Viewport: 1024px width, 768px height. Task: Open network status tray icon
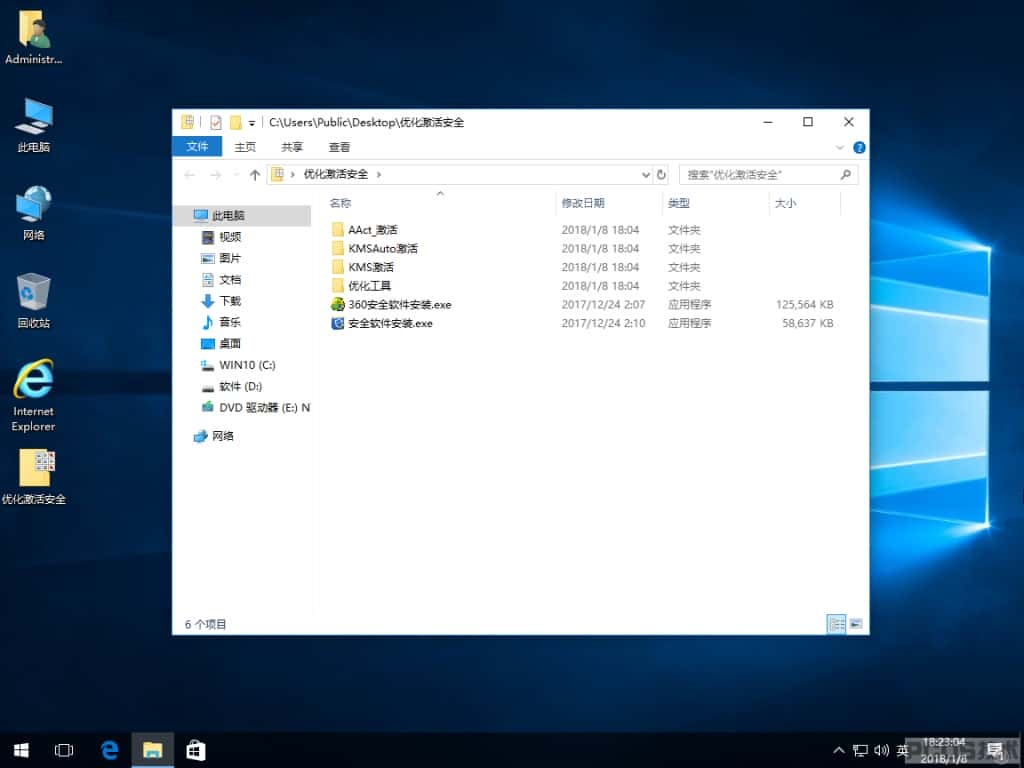point(861,750)
